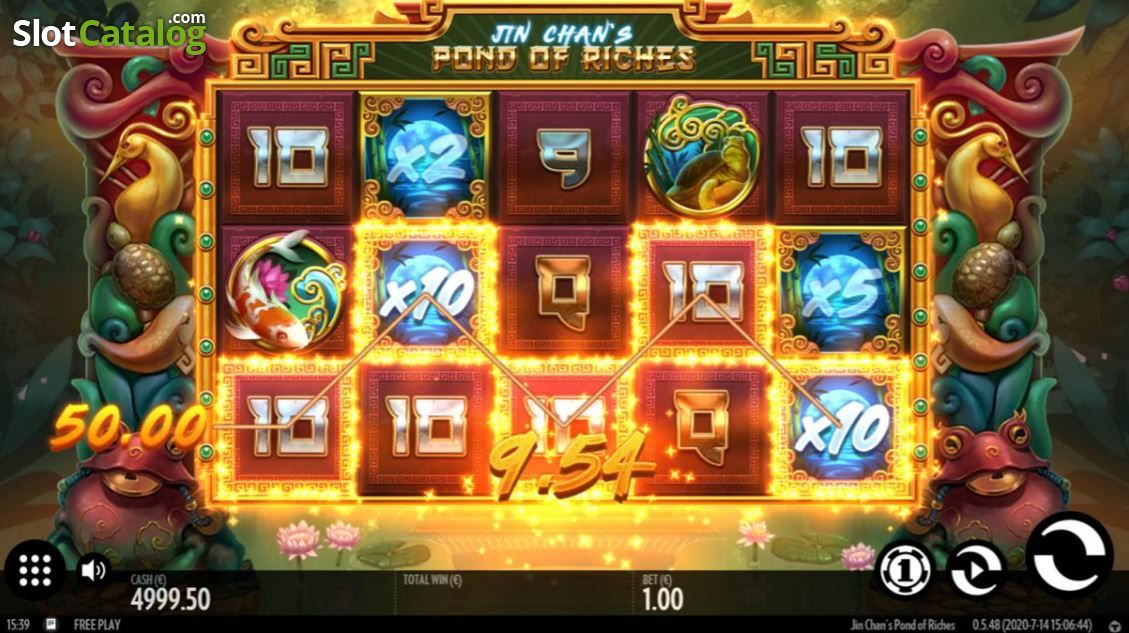Click the x10 moon in the second reel

click(426, 292)
